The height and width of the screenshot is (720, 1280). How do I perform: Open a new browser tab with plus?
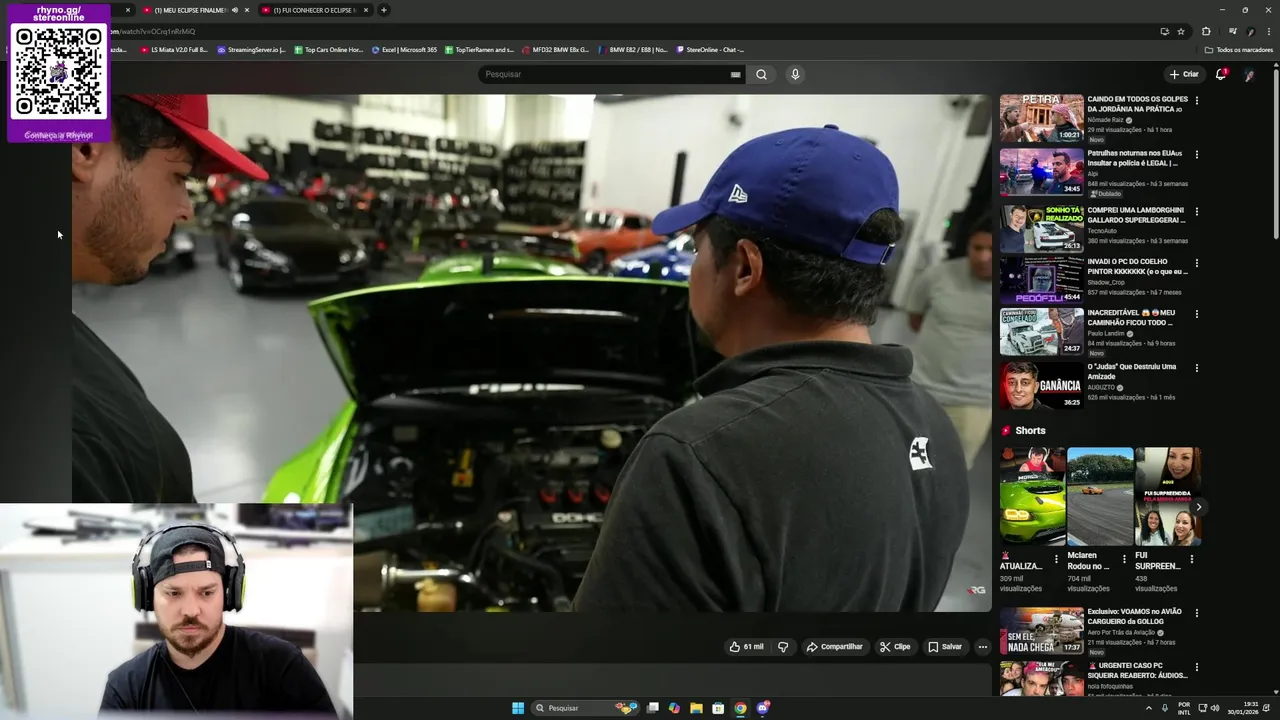coord(384,10)
